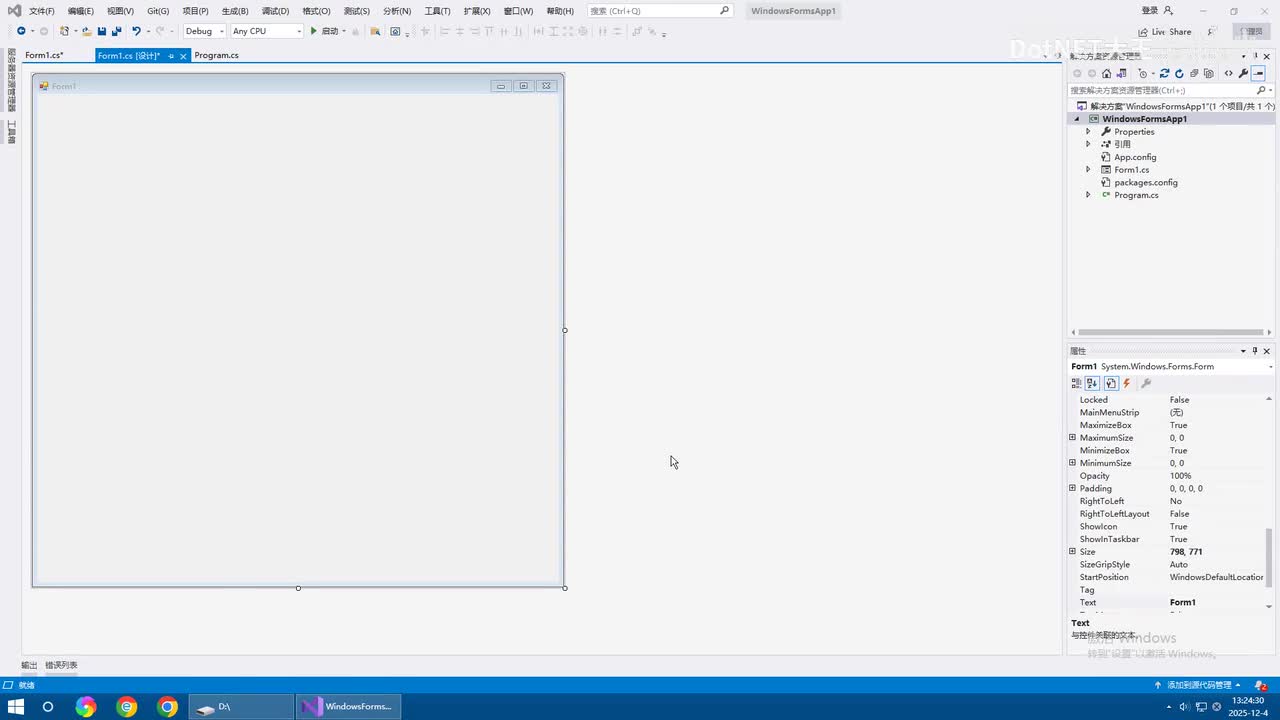Screen dimensions: 1280x720
Task: Select packages.config in Solution Explorer
Action: pos(1146,183)
